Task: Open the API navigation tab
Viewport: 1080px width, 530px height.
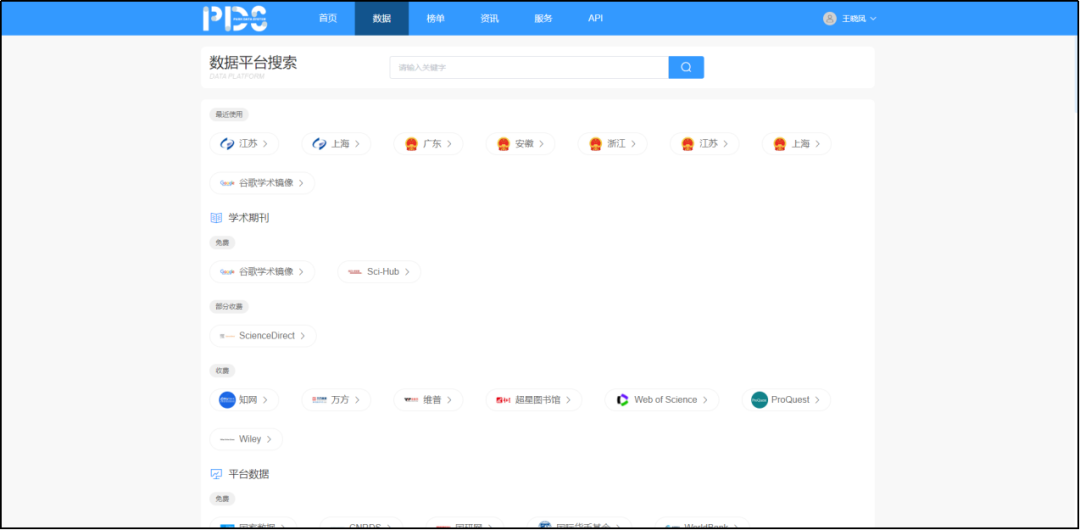Action: [x=595, y=19]
